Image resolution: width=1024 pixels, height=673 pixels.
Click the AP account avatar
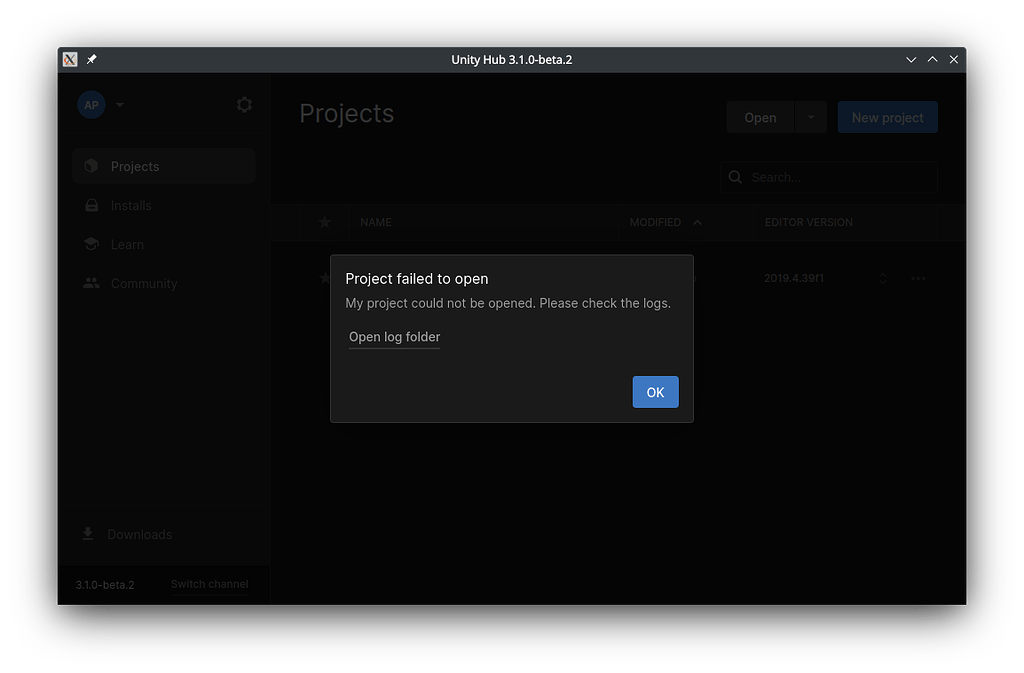click(x=91, y=105)
